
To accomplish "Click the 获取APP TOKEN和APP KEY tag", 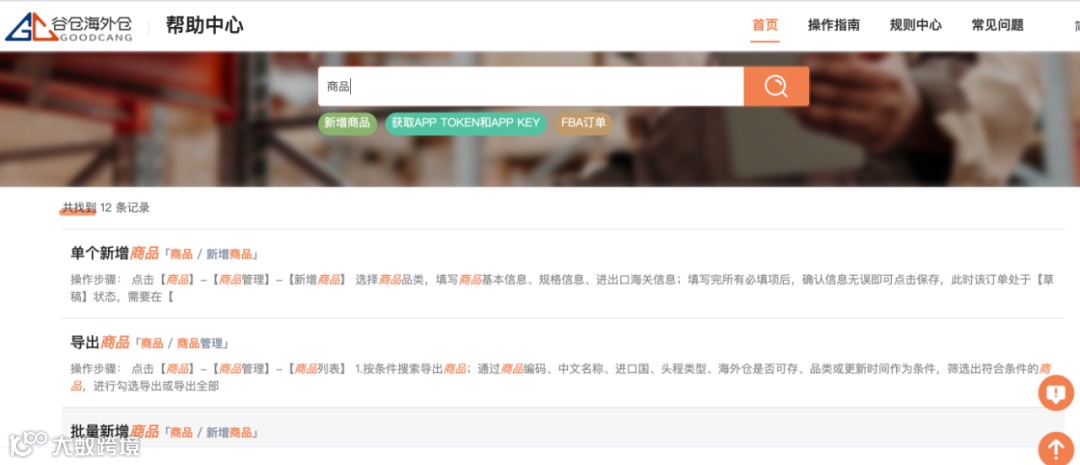I will tap(466, 123).
